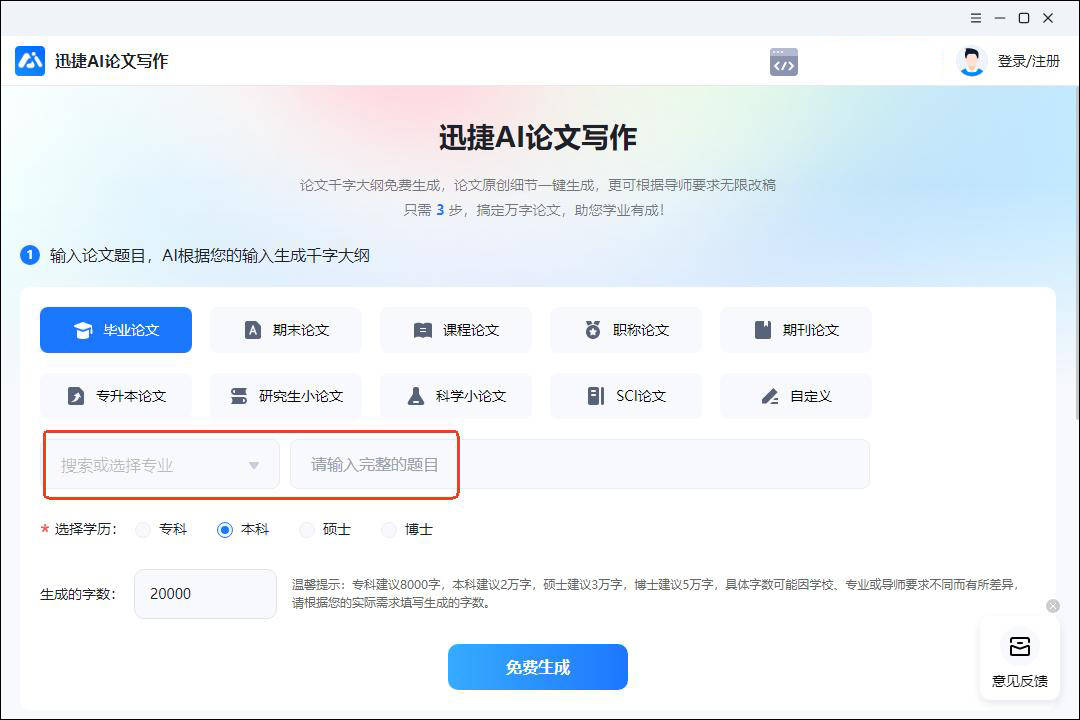The width and height of the screenshot is (1080, 720).
Task: Open the hamburger menu icon in title bar
Action: (x=976, y=18)
